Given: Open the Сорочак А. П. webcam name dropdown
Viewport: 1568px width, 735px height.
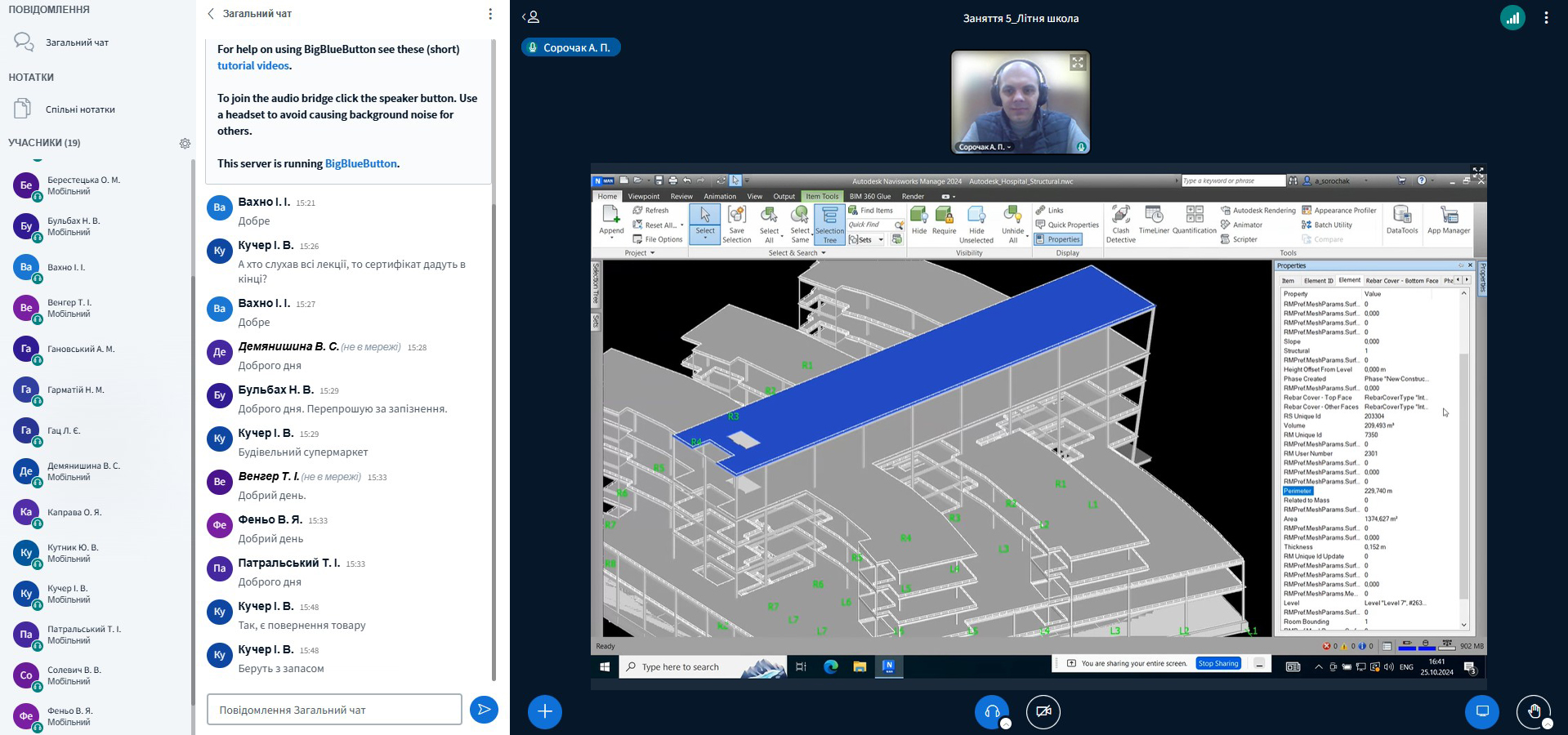Looking at the screenshot, I should (985, 147).
